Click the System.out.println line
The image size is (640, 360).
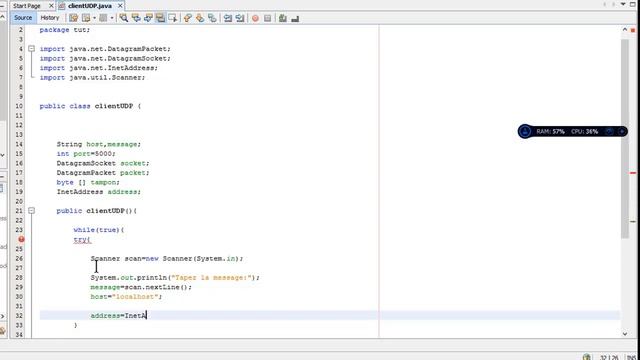175,278
